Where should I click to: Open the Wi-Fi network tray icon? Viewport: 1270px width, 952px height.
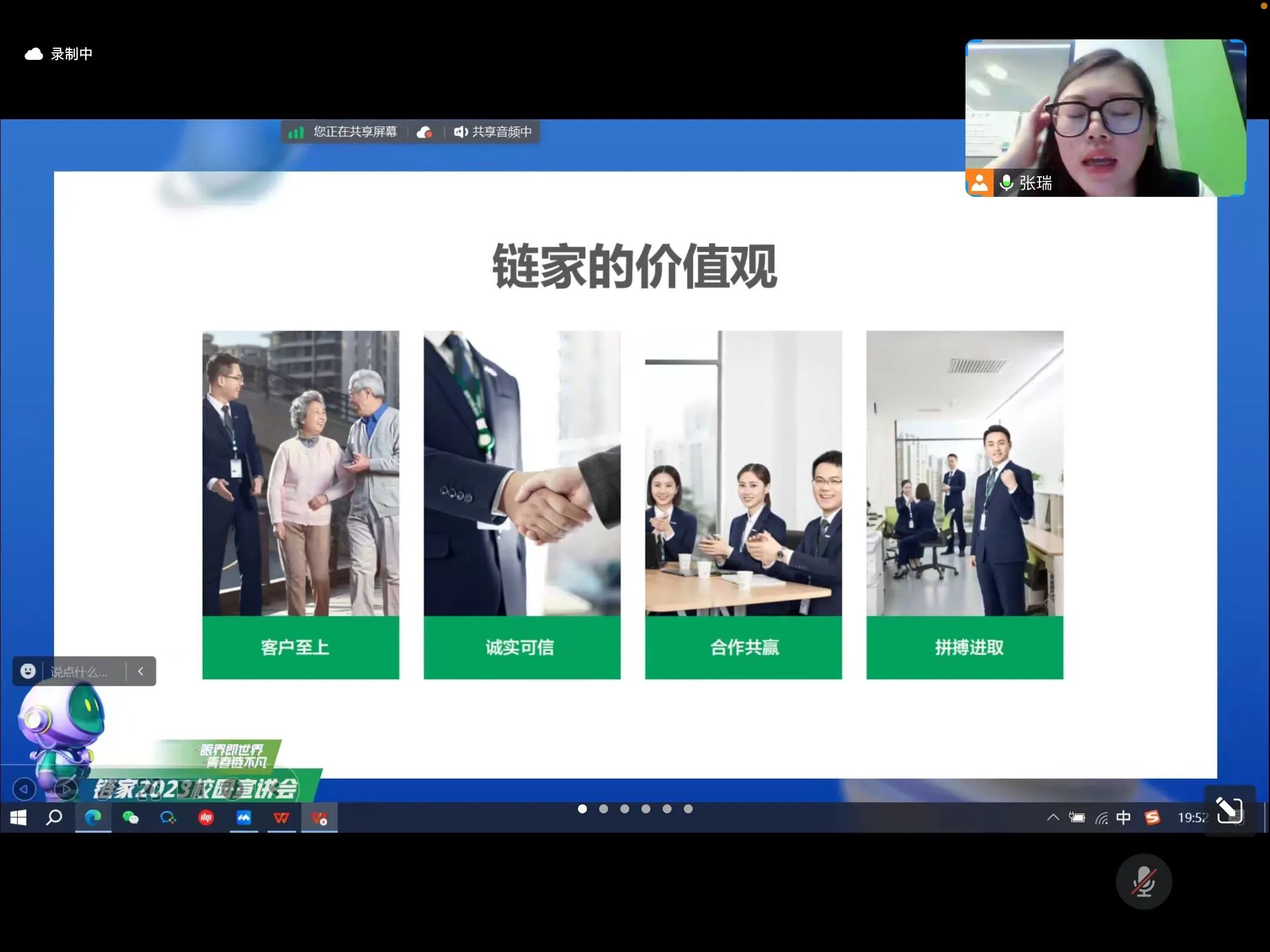pyautogui.click(x=1101, y=817)
